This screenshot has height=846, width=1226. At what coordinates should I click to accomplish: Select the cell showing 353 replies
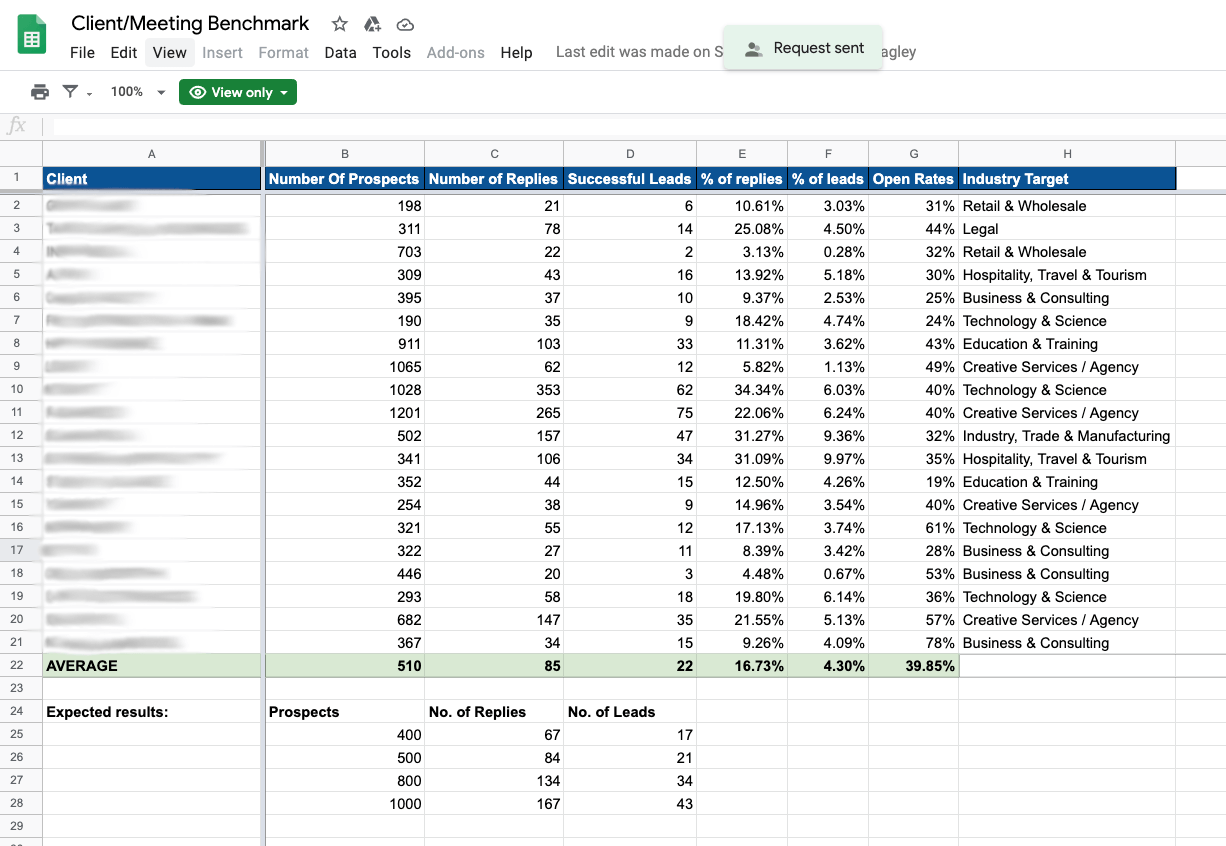494,390
